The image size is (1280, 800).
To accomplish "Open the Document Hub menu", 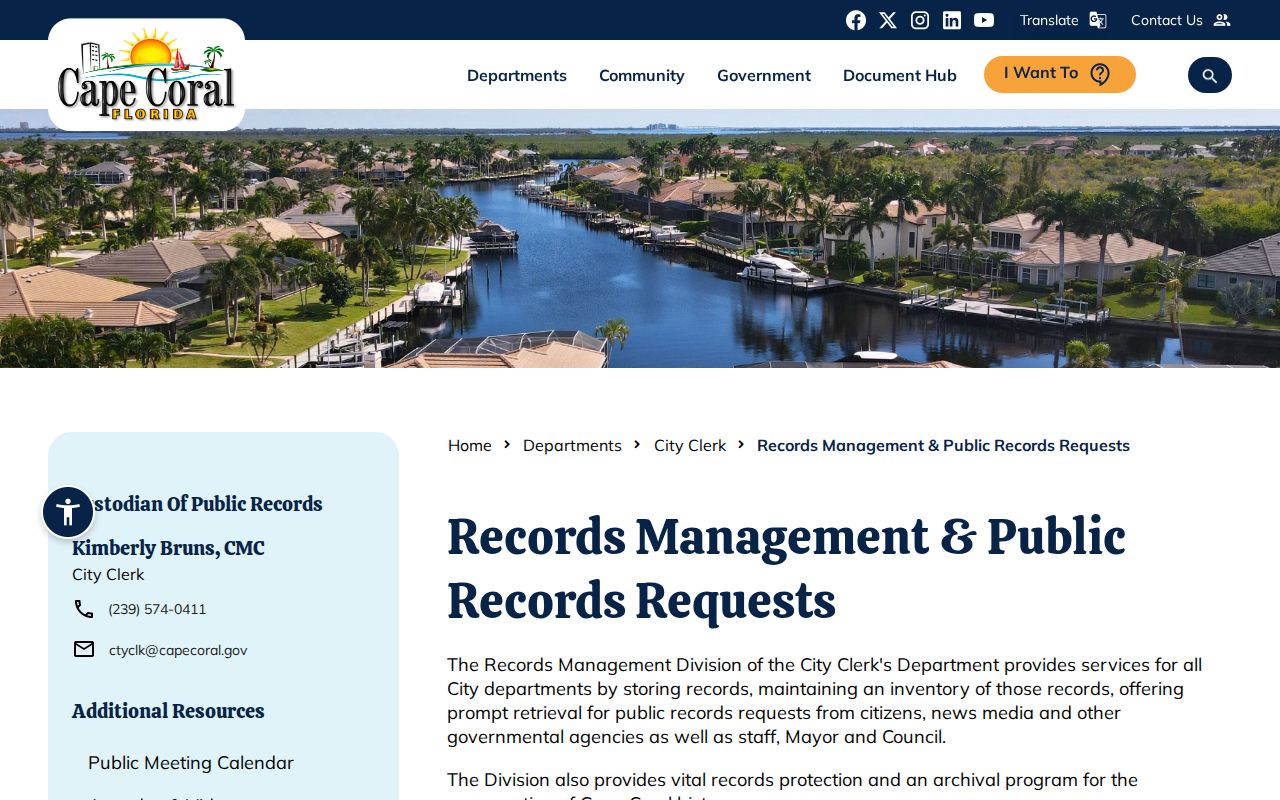I will [900, 75].
